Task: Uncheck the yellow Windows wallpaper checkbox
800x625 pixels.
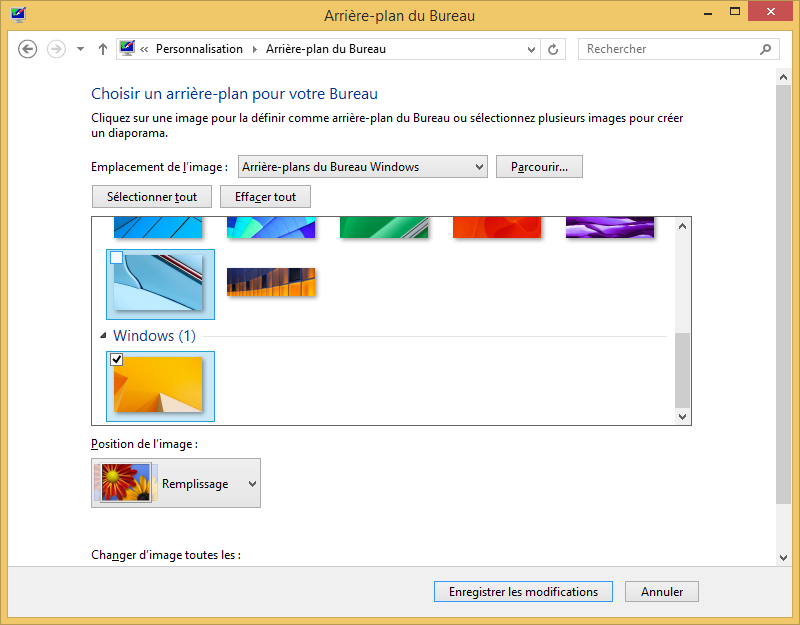Action: pos(116,359)
